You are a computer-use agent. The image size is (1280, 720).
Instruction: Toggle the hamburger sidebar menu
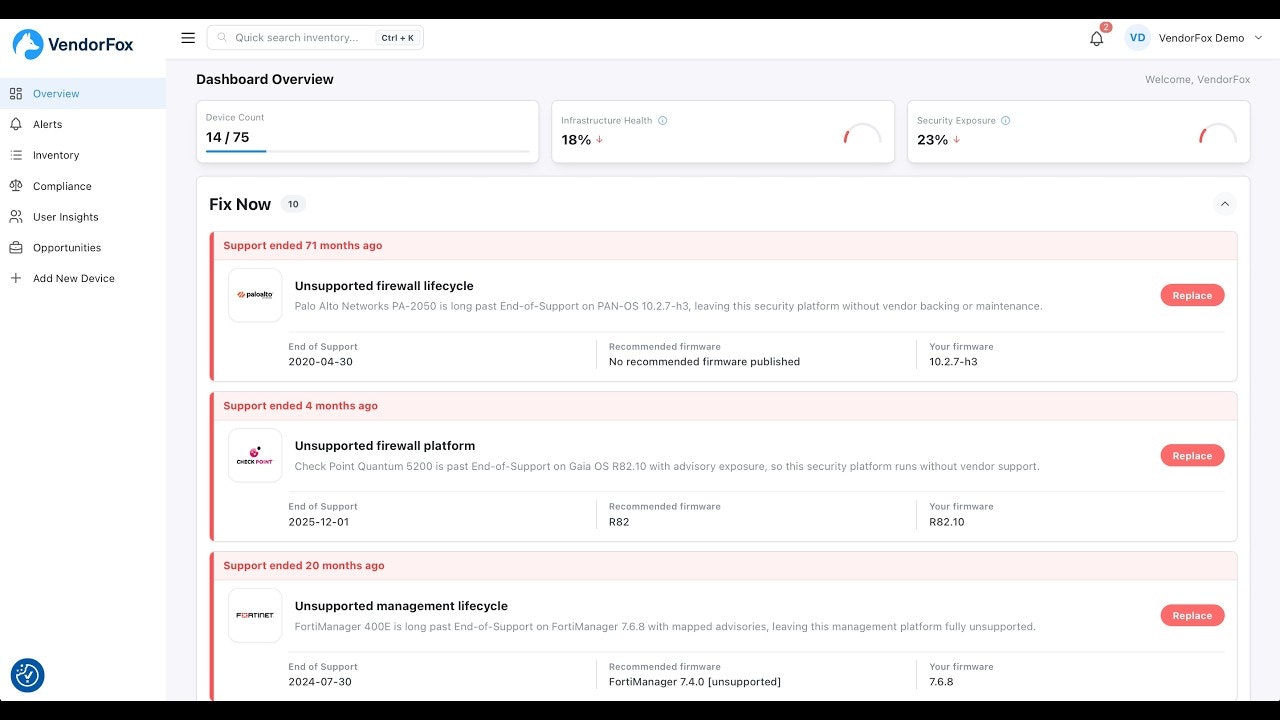tap(188, 38)
